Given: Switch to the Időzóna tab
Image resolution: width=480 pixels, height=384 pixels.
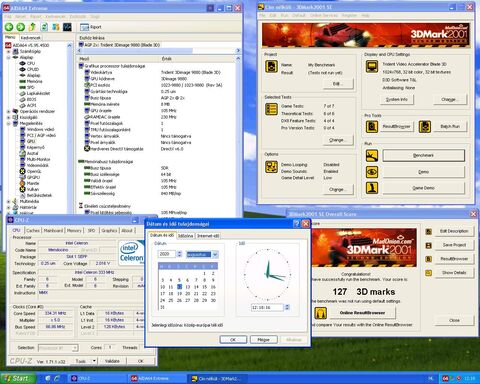Looking at the screenshot, I should (185, 236).
